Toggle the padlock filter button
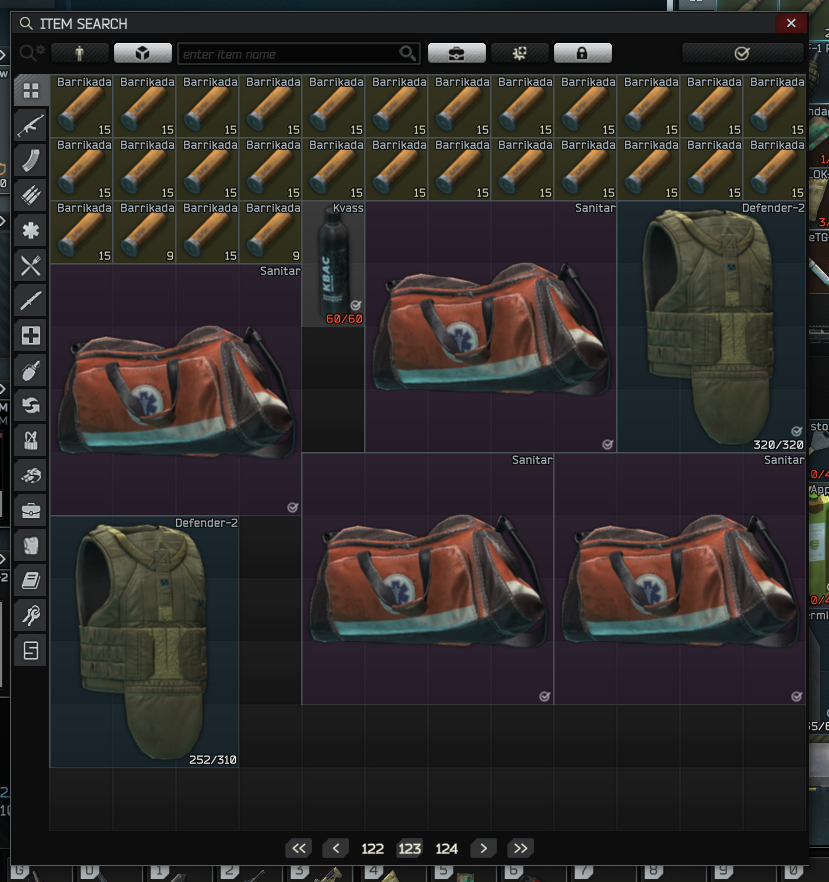This screenshot has width=829, height=882. click(583, 53)
